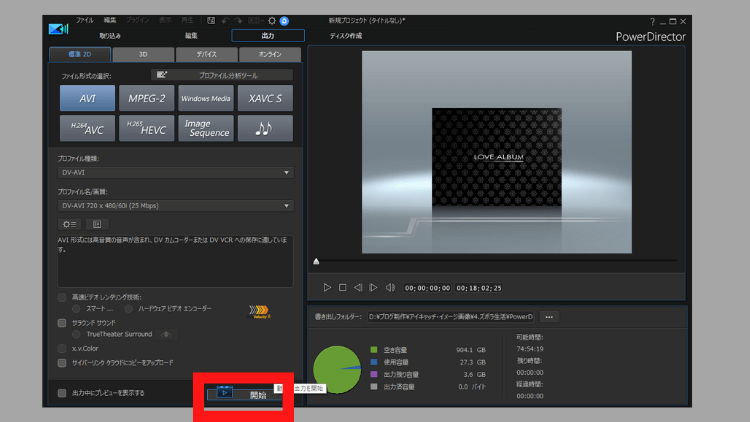Select the Image Sequence output format
750x422 pixels.
205,128
